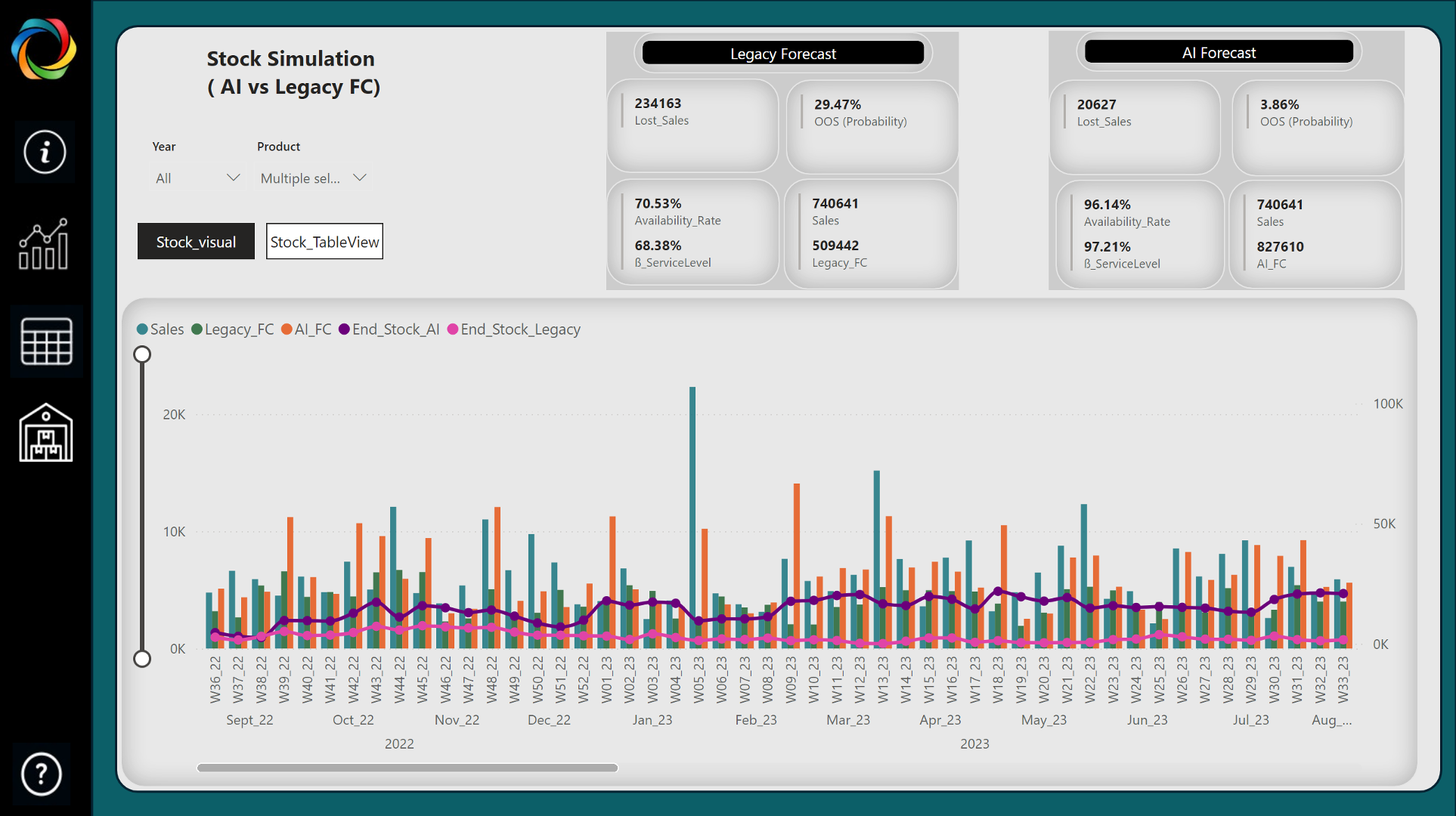Select the analytics chart icon in the sidebar
The width and height of the screenshot is (1456, 816).
point(43,245)
